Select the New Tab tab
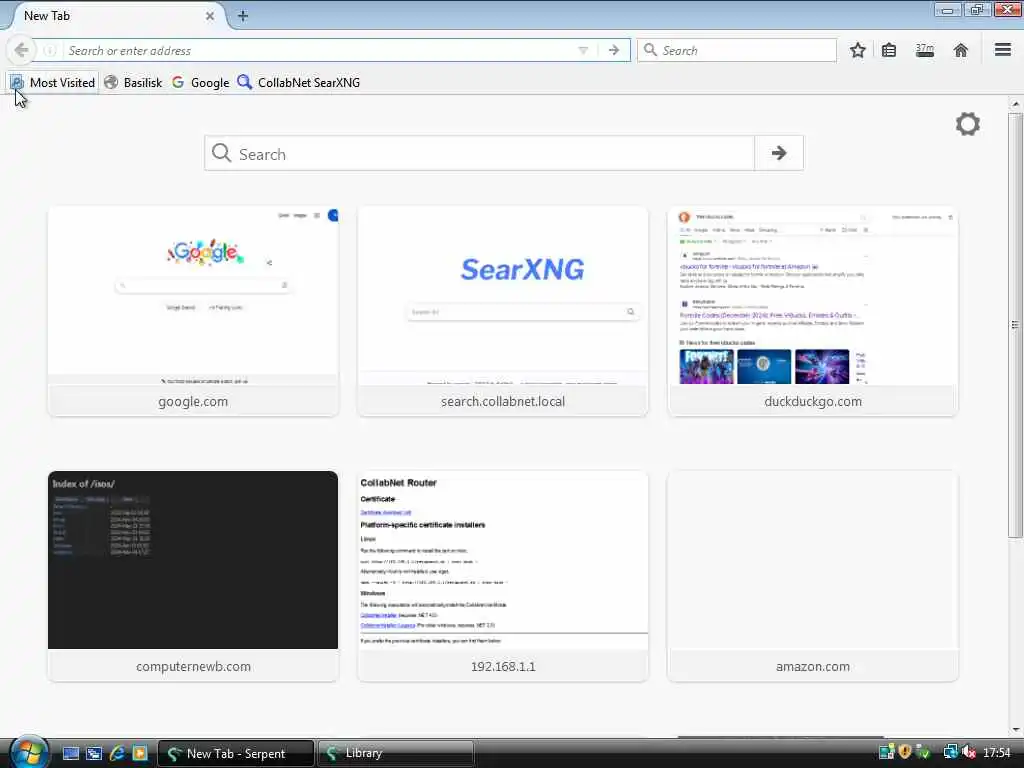 tap(111, 16)
